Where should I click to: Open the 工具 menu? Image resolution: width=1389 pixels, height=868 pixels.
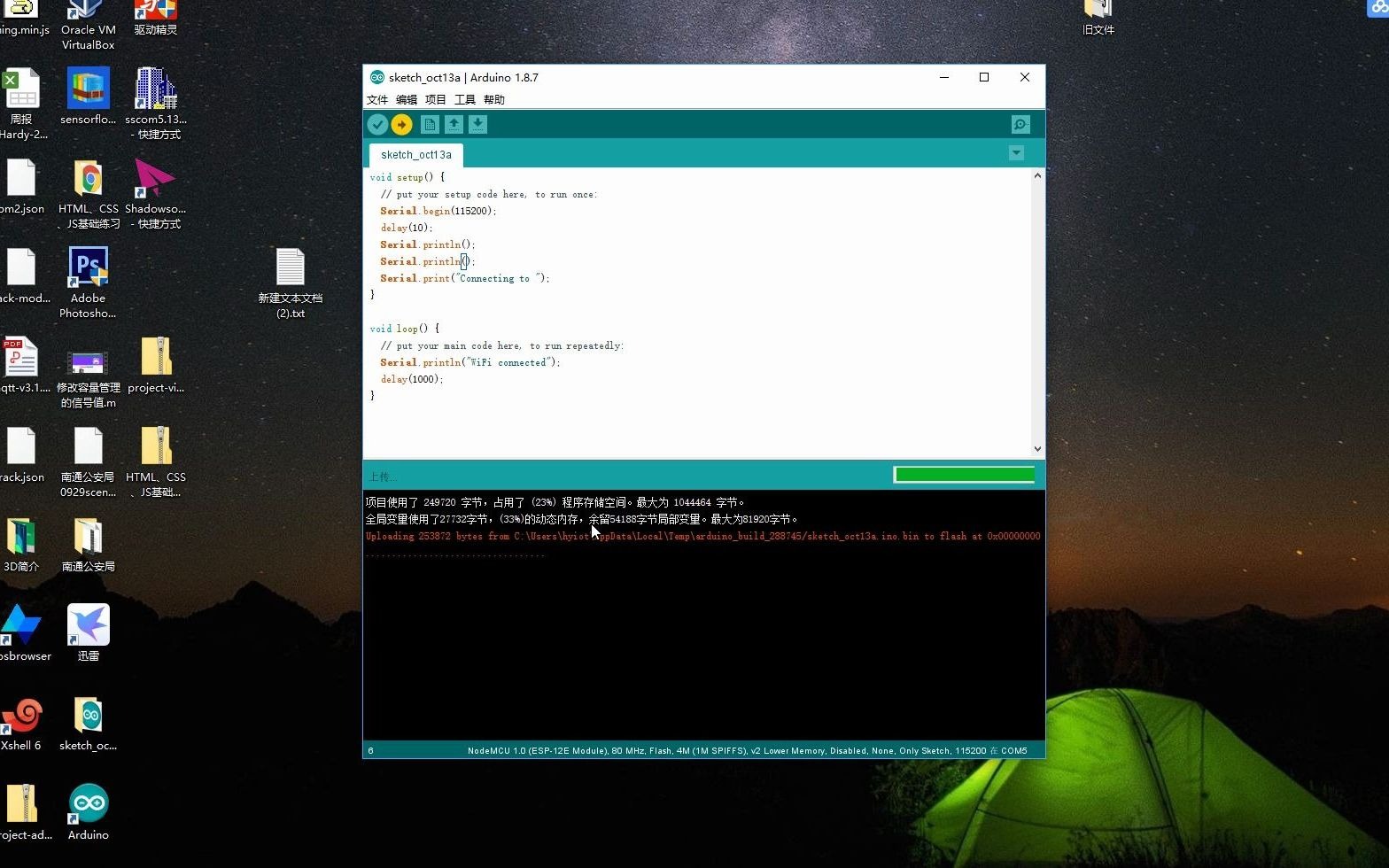pos(465,100)
